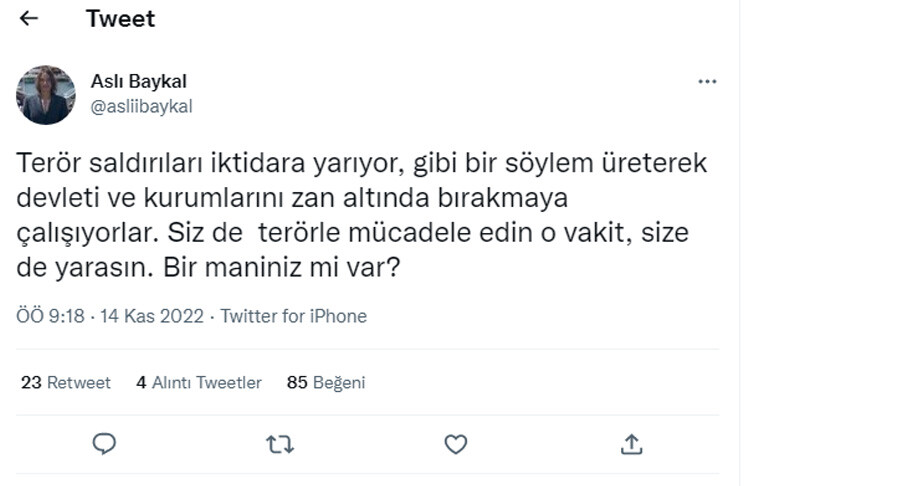Click the Tweet page heading

(120, 19)
